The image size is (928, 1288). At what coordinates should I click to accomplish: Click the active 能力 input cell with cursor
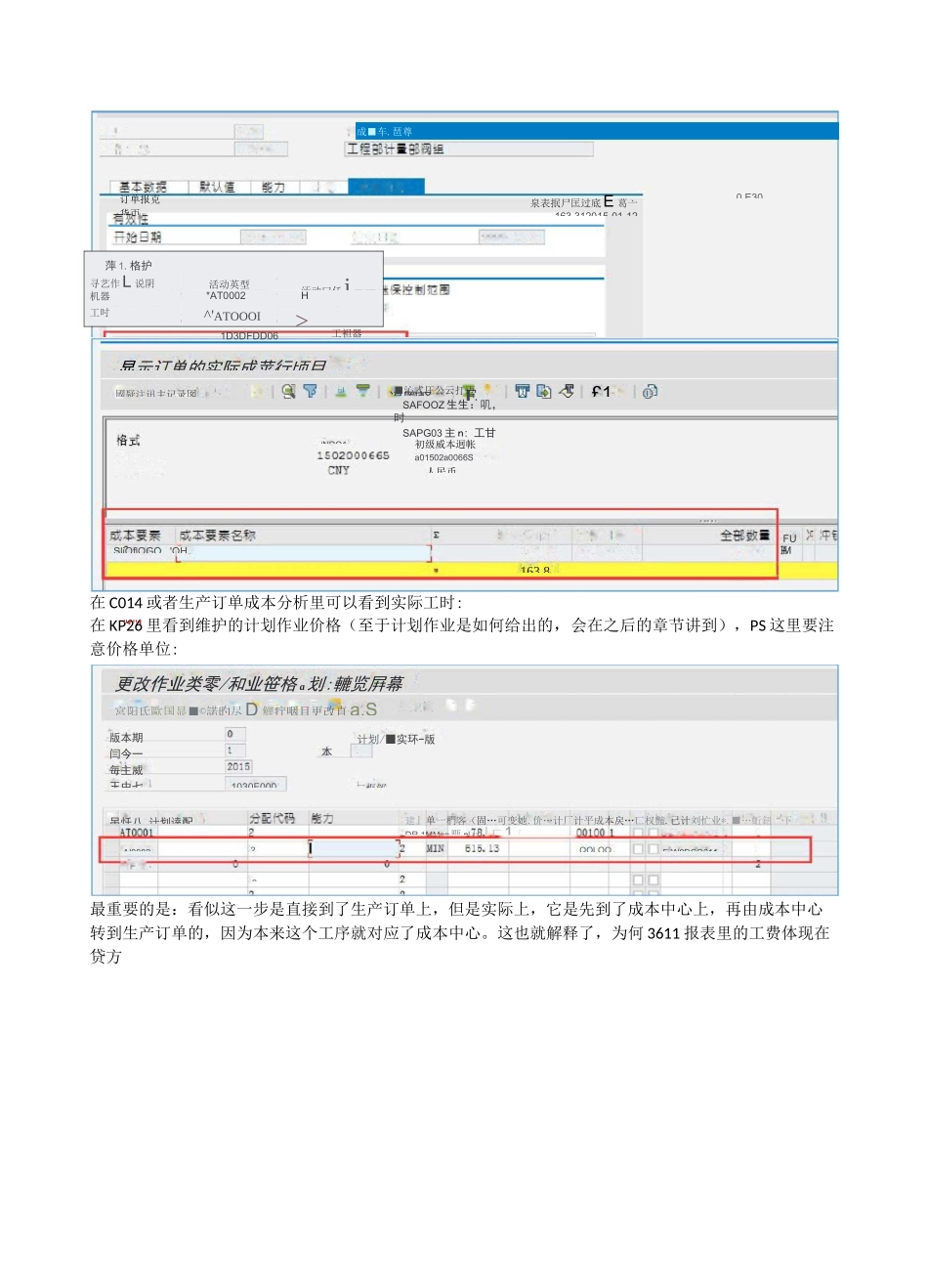pos(353,848)
